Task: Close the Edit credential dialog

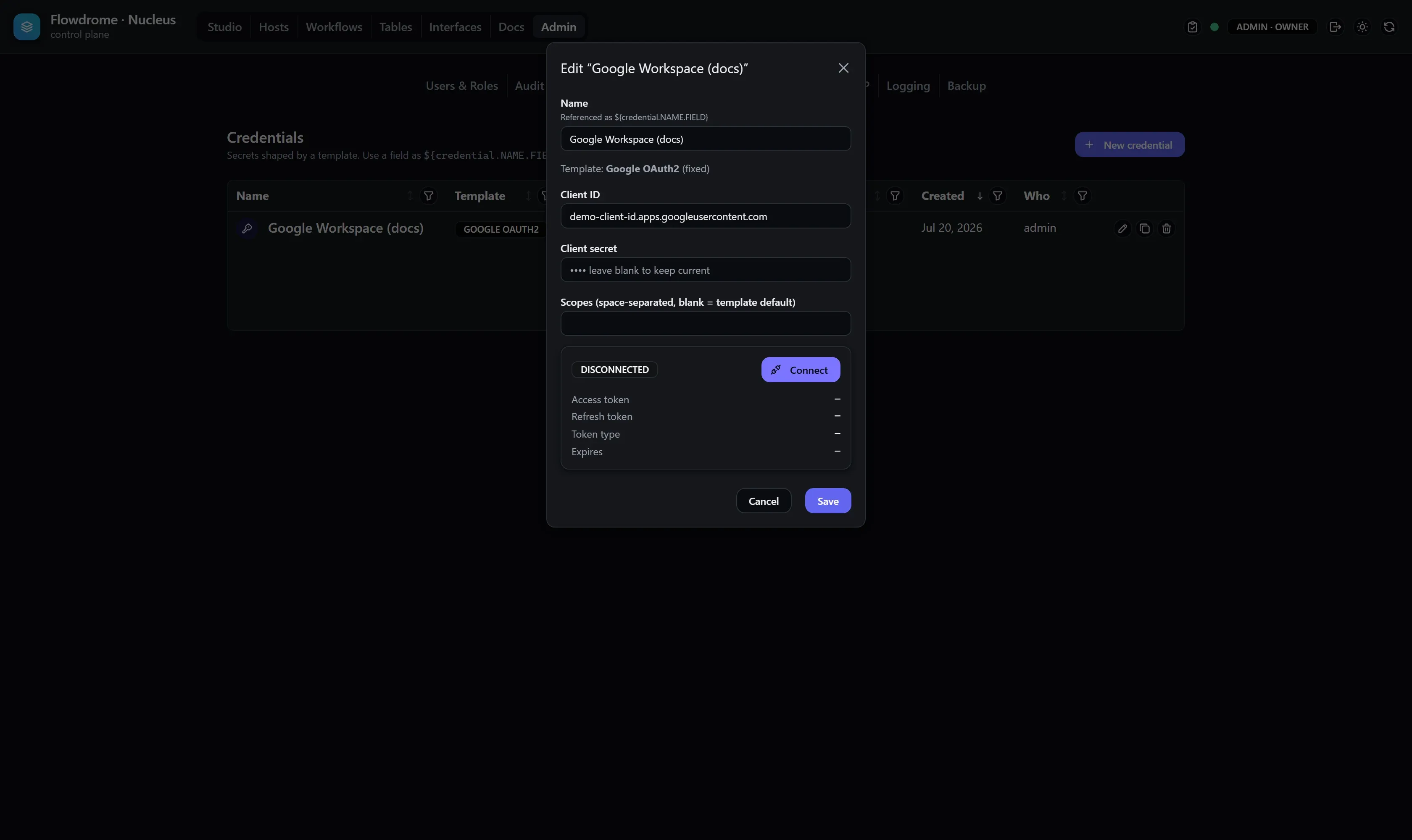Action: pyautogui.click(x=843, y=68)
